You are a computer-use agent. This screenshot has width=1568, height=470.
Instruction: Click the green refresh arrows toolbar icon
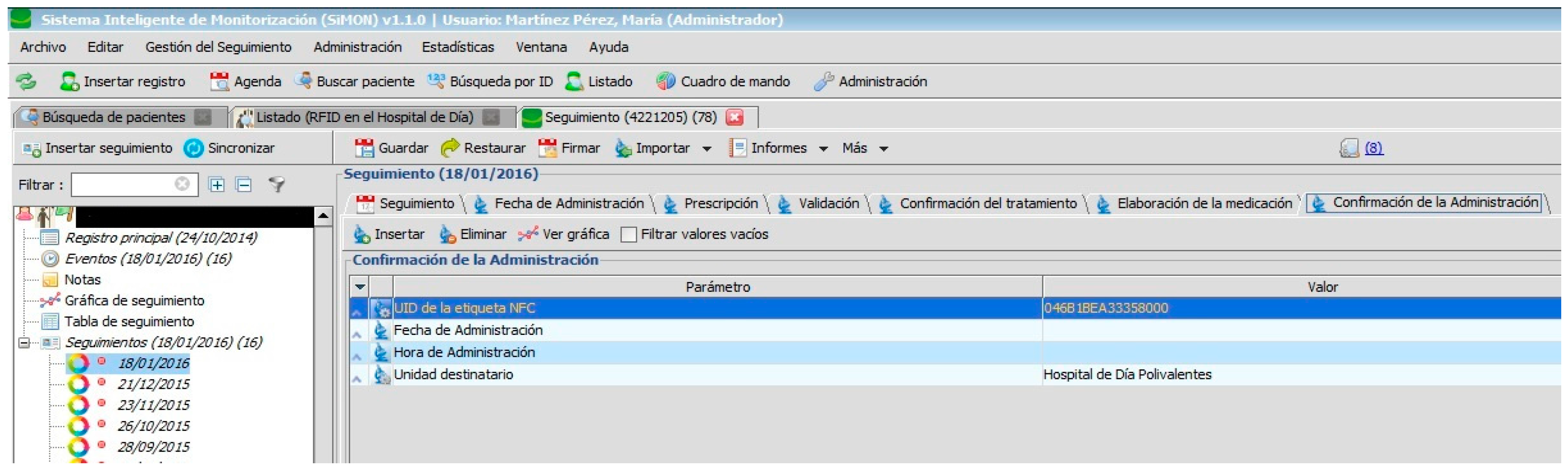(x=26, y=81)
